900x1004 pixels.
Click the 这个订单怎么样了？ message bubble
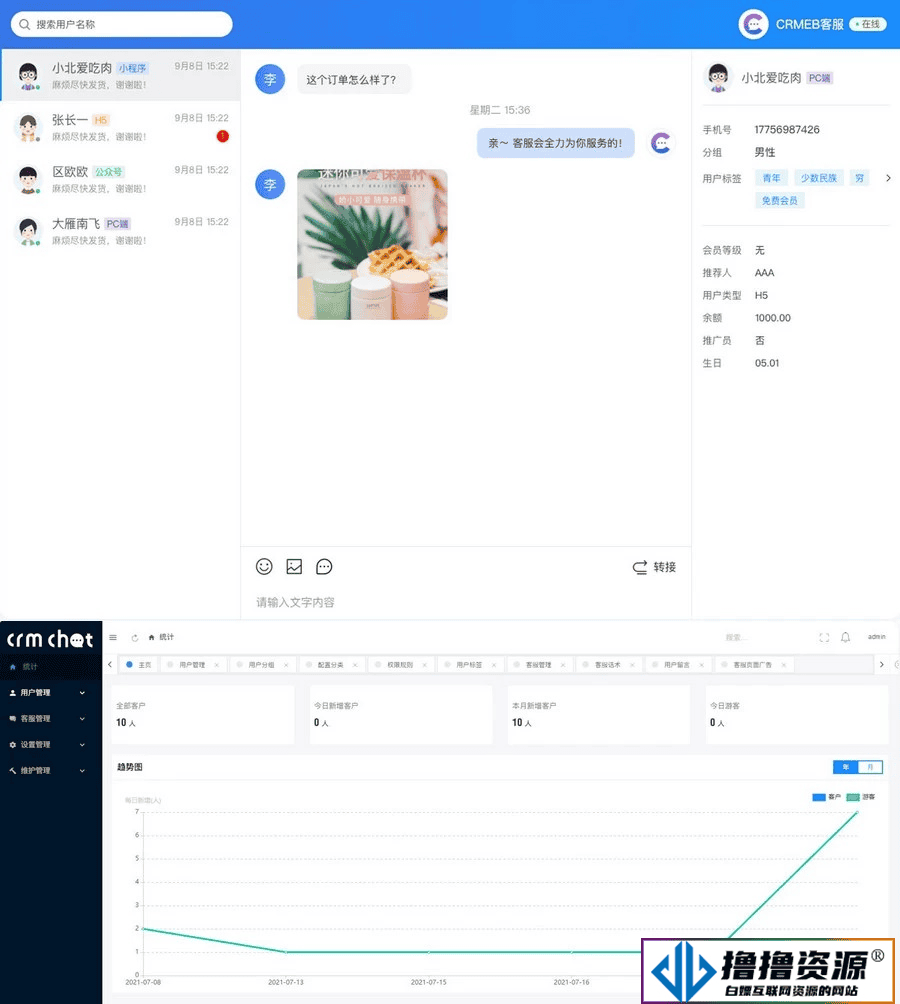coord(354,79)
